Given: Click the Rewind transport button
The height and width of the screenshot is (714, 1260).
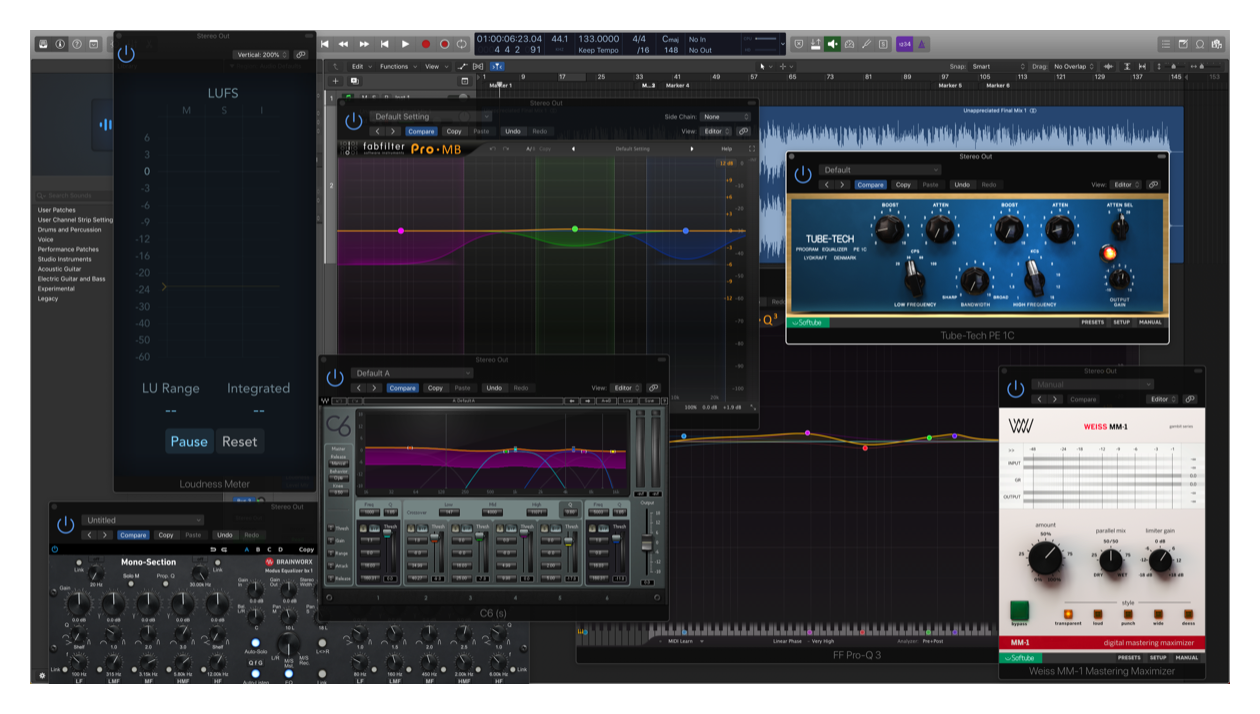Looking at the screenshot, I should 344,44.
